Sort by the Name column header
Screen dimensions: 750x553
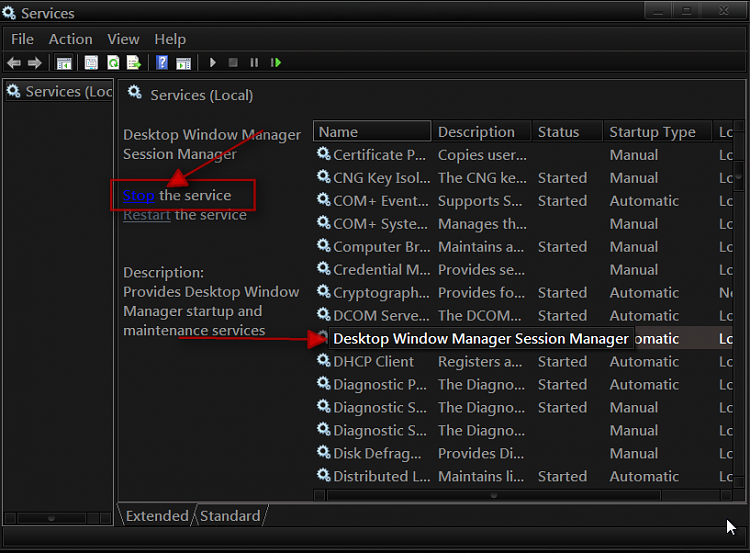pyautogui.click(x=372, y=132)
